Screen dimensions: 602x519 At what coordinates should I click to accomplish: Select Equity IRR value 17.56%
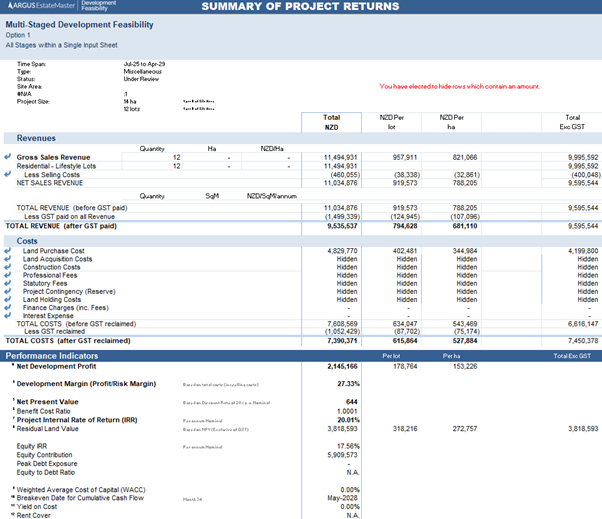coord(348,446)
